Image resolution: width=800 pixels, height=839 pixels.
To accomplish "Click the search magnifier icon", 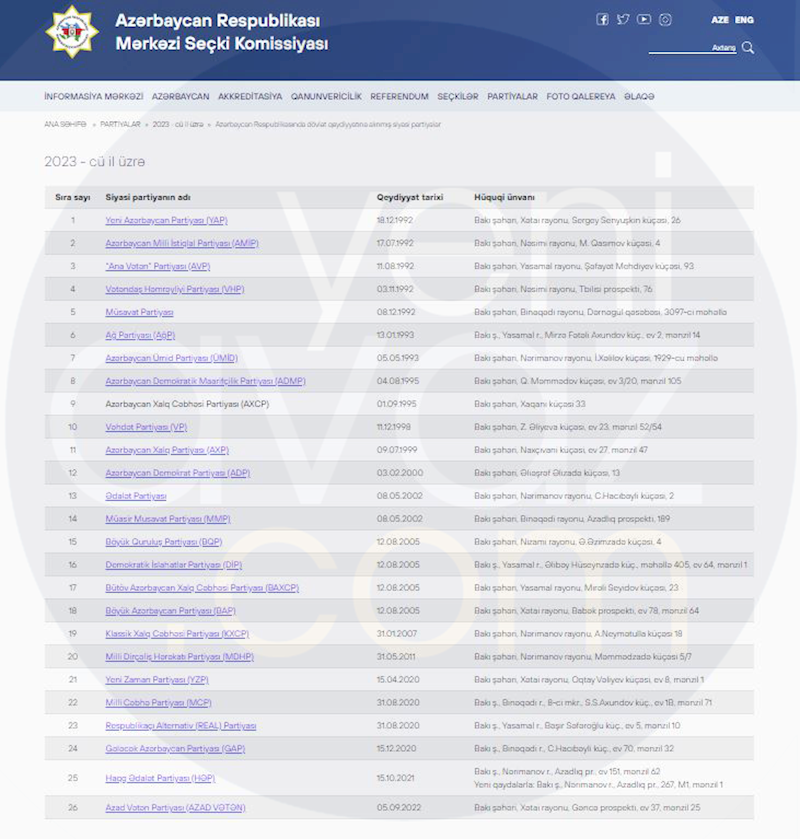I will (748, 47).
